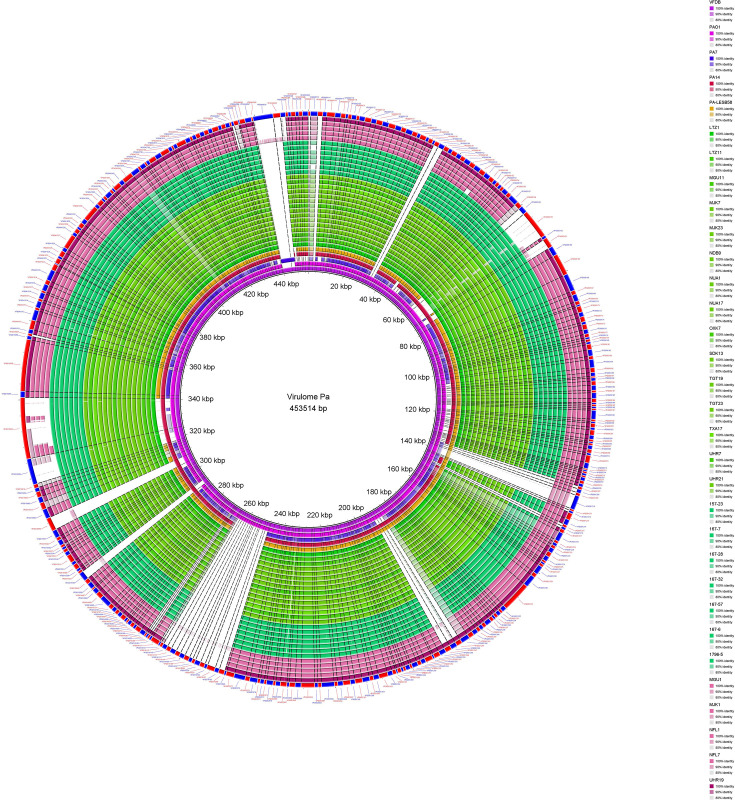Screen dimensions: 735x800
Task: Pick the magenta 100% identity swatch under PAO1
Action: coord(712,33)
